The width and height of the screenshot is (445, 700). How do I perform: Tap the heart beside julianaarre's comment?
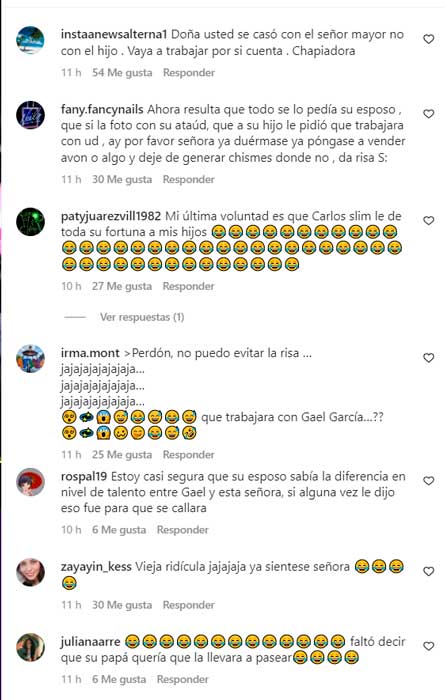click(428, 646)
